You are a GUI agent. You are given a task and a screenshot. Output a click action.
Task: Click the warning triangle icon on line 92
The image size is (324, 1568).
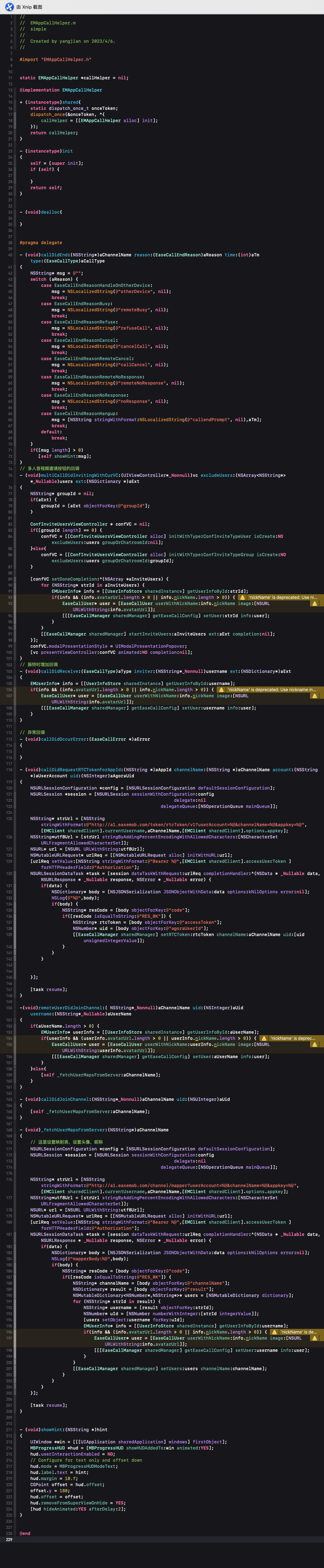243,597
